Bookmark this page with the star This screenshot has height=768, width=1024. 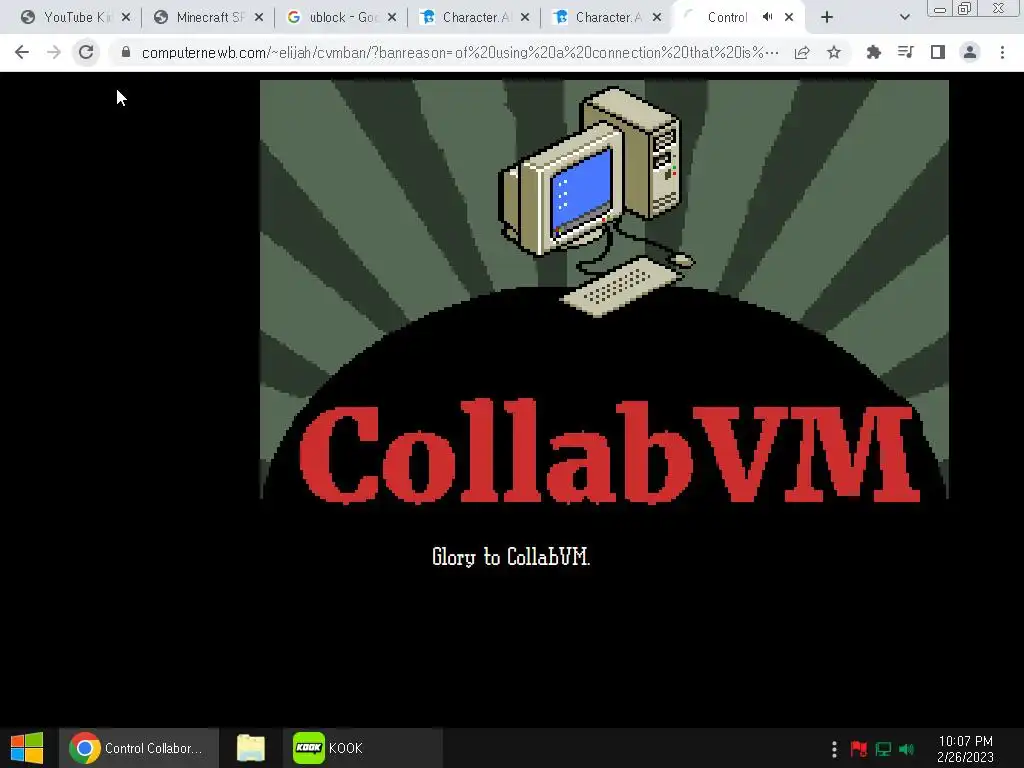(x=834, y=52)
